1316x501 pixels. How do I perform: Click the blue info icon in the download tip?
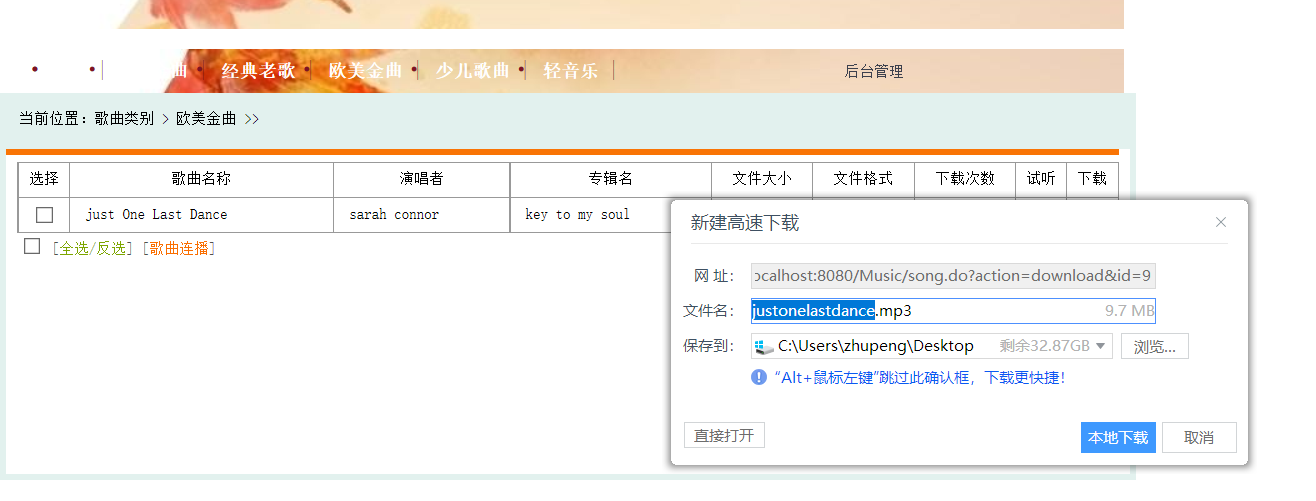[759, 378]
